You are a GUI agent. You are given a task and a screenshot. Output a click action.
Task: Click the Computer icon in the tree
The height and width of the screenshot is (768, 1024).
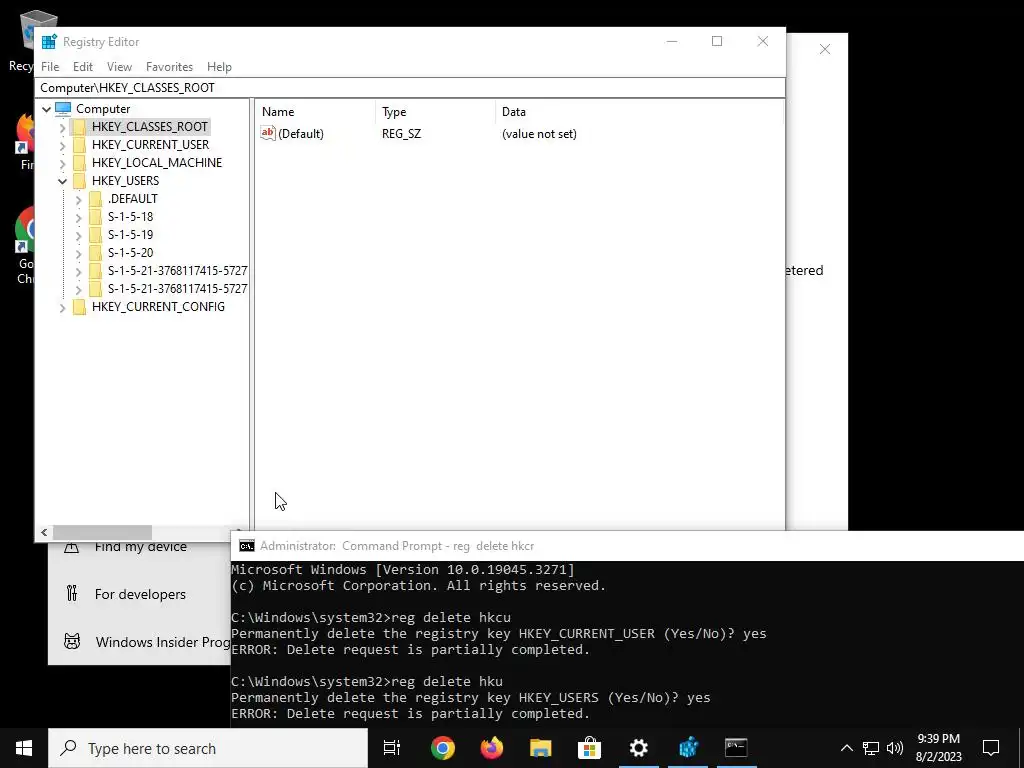[63, 108]
